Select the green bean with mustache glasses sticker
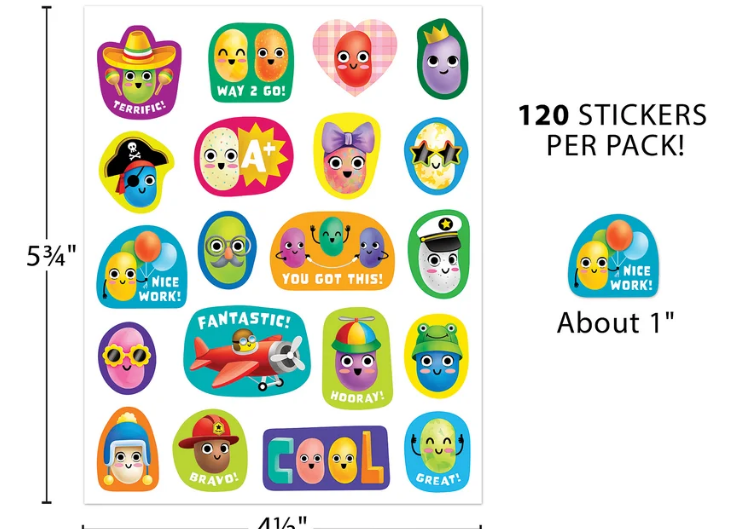Viewport: 741px width, 529px height. coord(227,250)
